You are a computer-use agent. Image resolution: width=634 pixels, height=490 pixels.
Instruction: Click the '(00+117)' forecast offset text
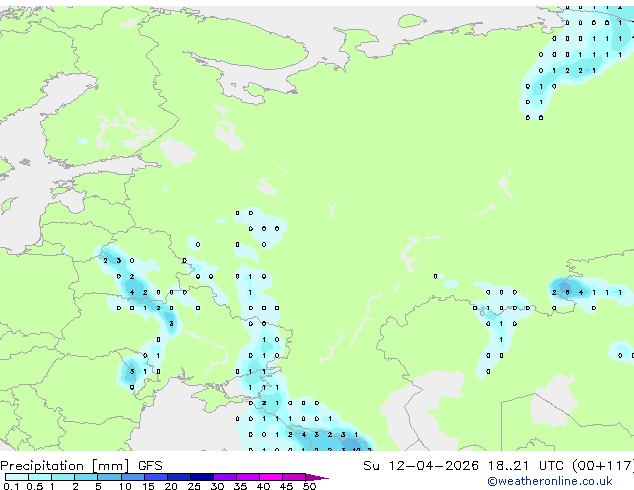click(x=603, y=466)
